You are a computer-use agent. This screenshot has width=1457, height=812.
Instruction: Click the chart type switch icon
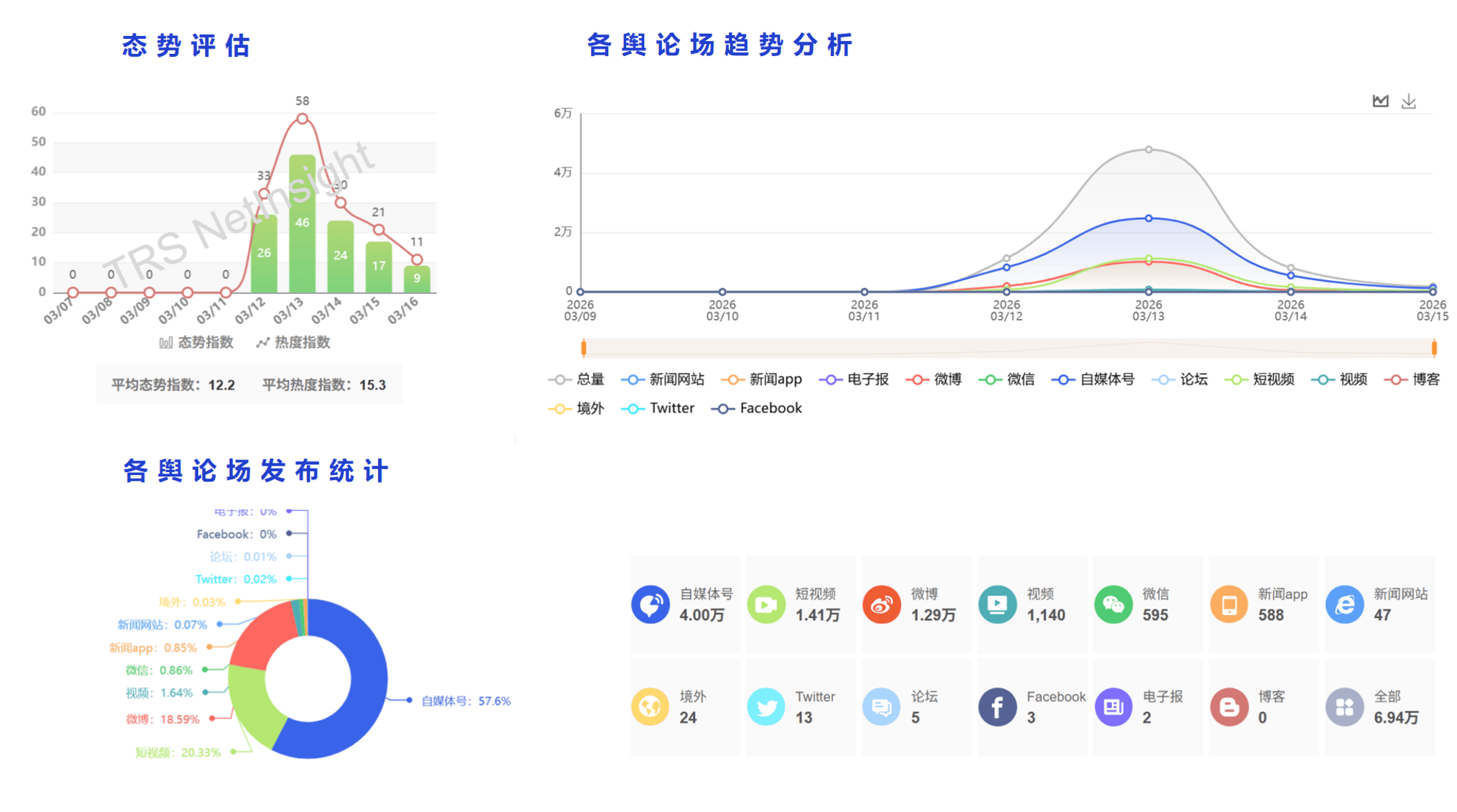tap(1379, 101)
